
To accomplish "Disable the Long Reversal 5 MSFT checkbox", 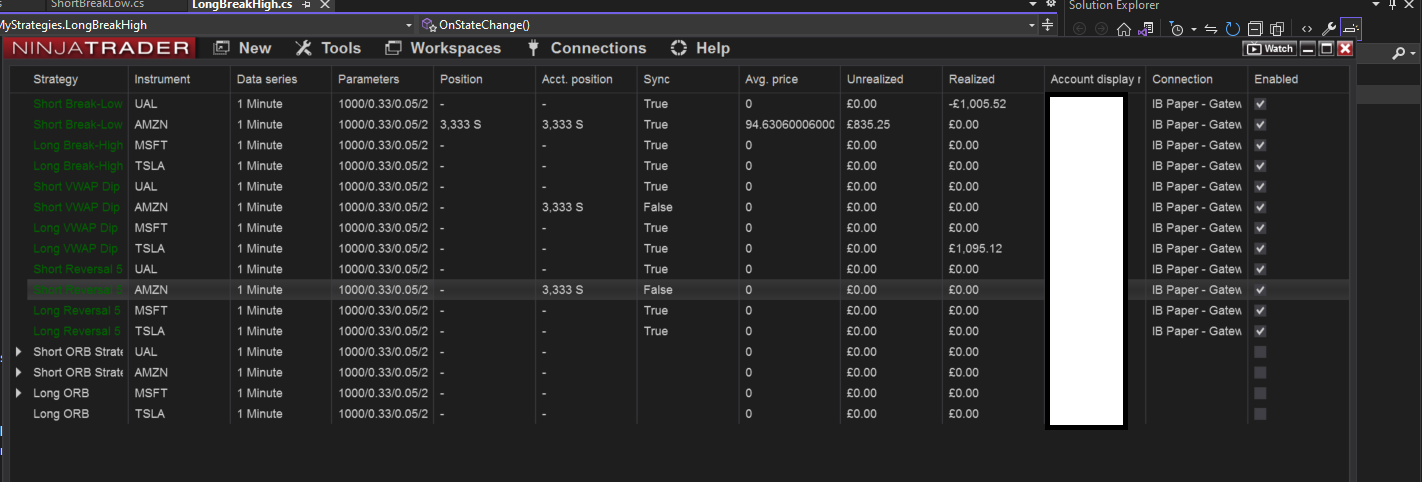I will click(1260, 311).
